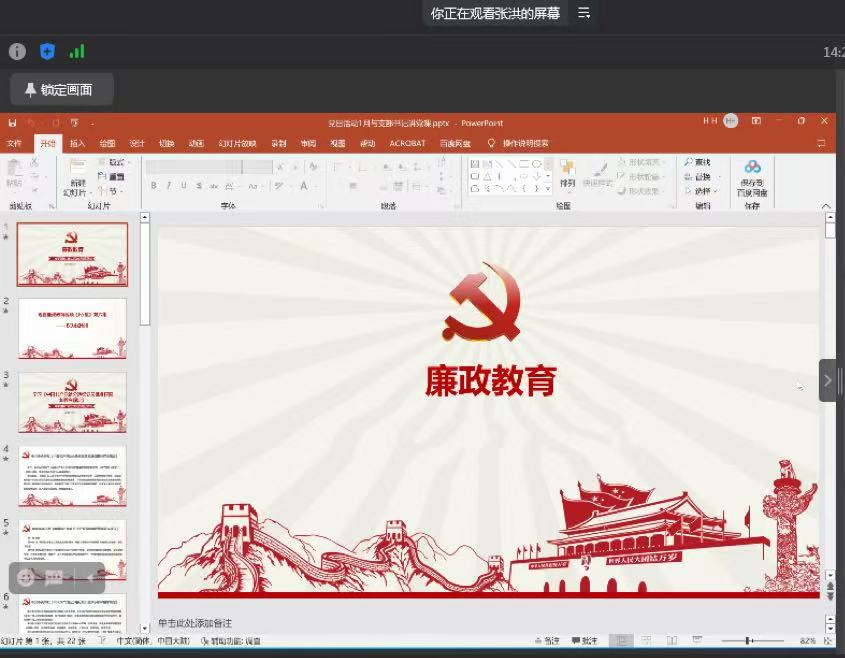Open the 文件 menu
The width and height of the screenshot is (845, 658).
coord(15,143)
